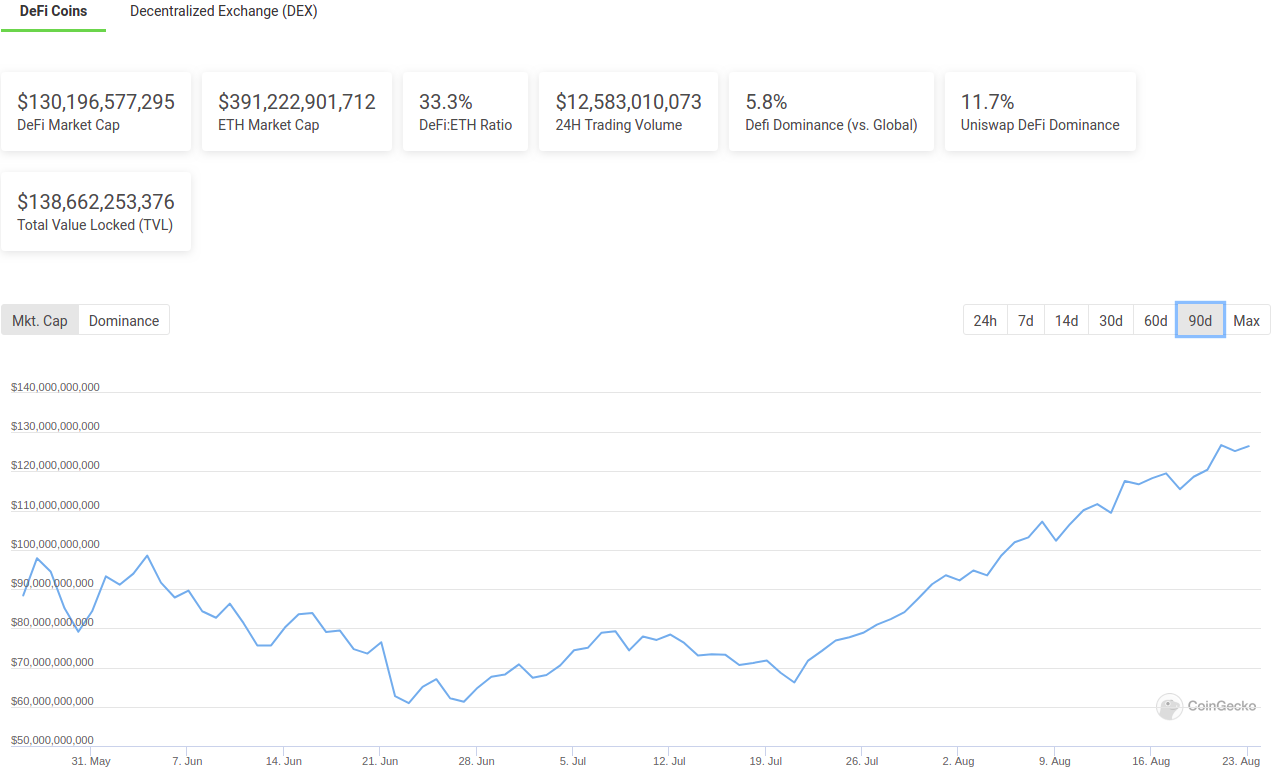Switch chart to Mkt. Cap view
The height and width of the screenshot is (776, 1273).
tap(39, 320)
